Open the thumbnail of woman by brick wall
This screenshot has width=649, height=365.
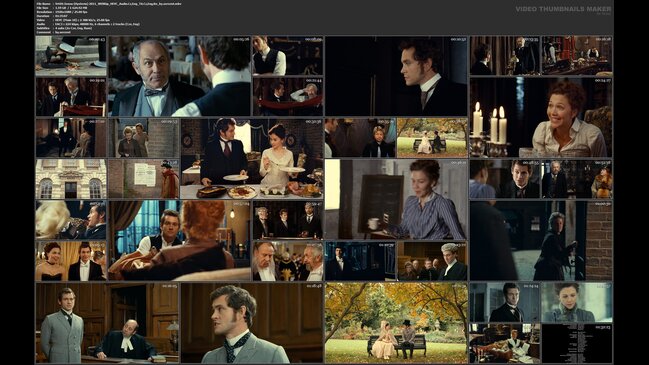[x=541, y=240]
